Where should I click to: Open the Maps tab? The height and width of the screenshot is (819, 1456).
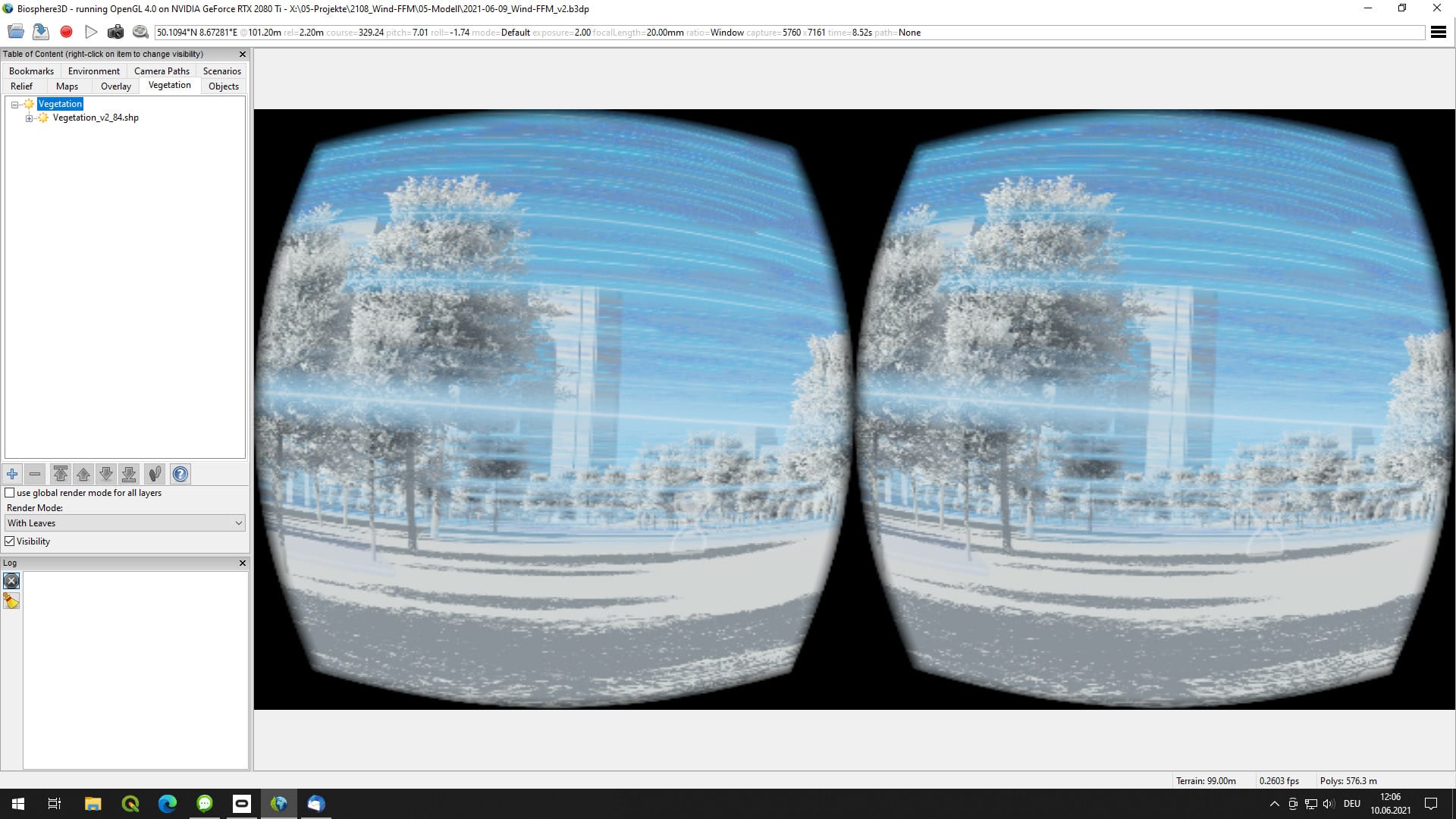coord(67,86)
